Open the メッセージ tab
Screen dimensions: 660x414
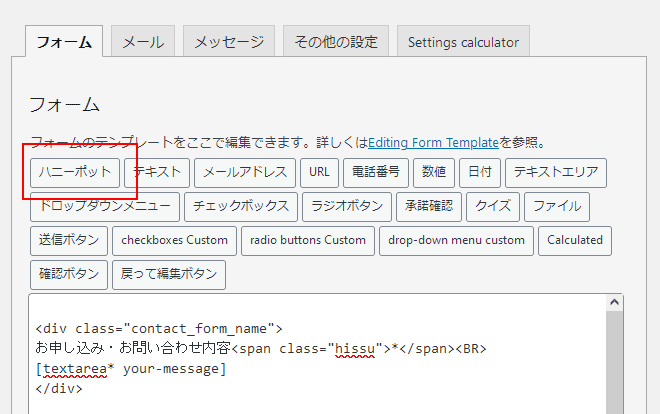click(229, 41)
